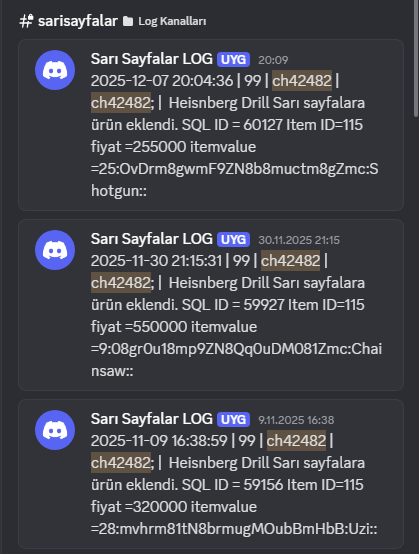The height and width of the screenshot is (554, 419).
Task: Open bot avatar of 20:09 message
Action: (x=55, y=70)
